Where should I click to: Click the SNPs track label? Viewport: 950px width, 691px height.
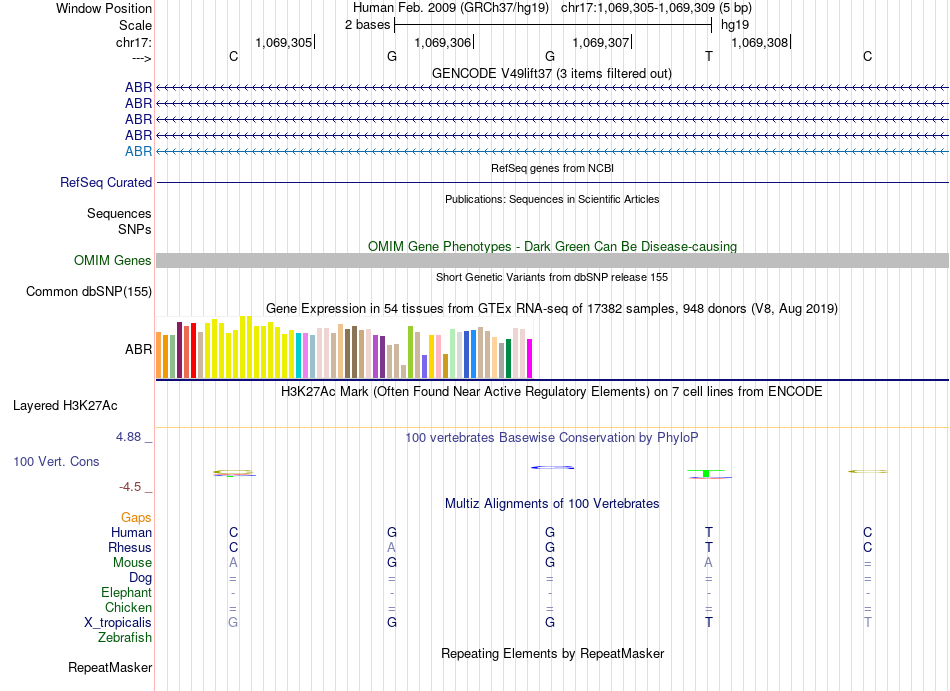pos(135,230)
